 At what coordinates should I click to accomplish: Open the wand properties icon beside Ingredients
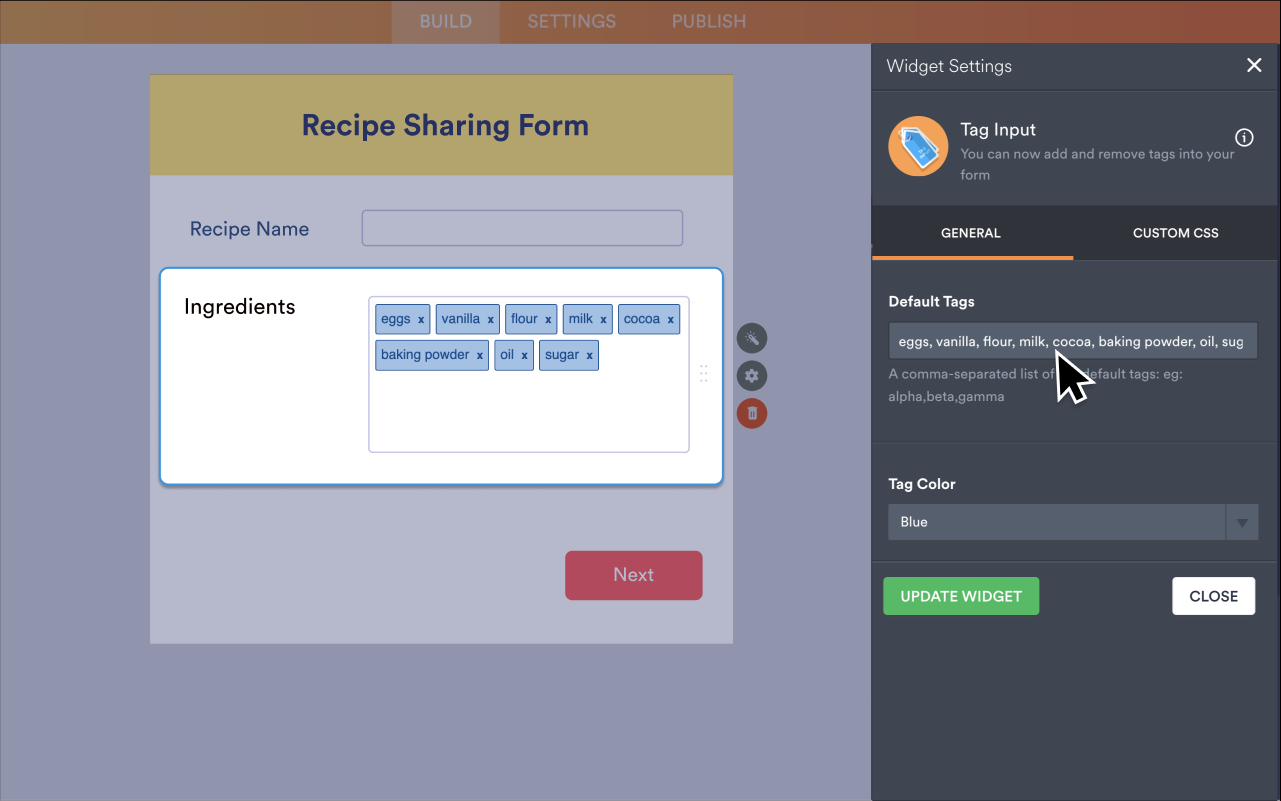coord(751,338)
